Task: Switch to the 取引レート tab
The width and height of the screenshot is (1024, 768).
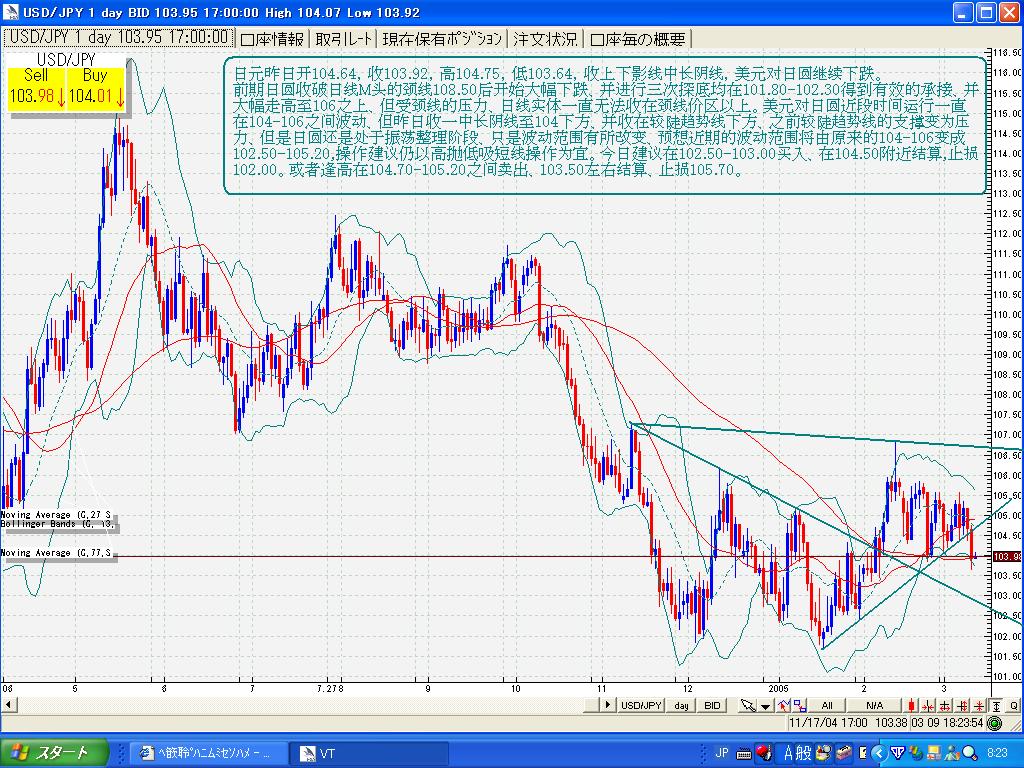Action: pyautogui.click(x=345, y=39)
